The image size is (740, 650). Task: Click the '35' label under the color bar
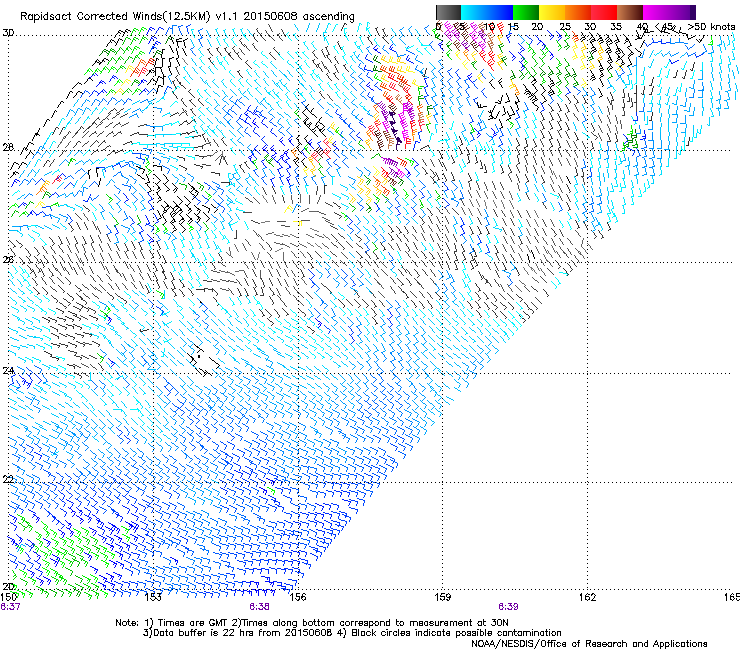pyautogui.click(x=616, y=26)
